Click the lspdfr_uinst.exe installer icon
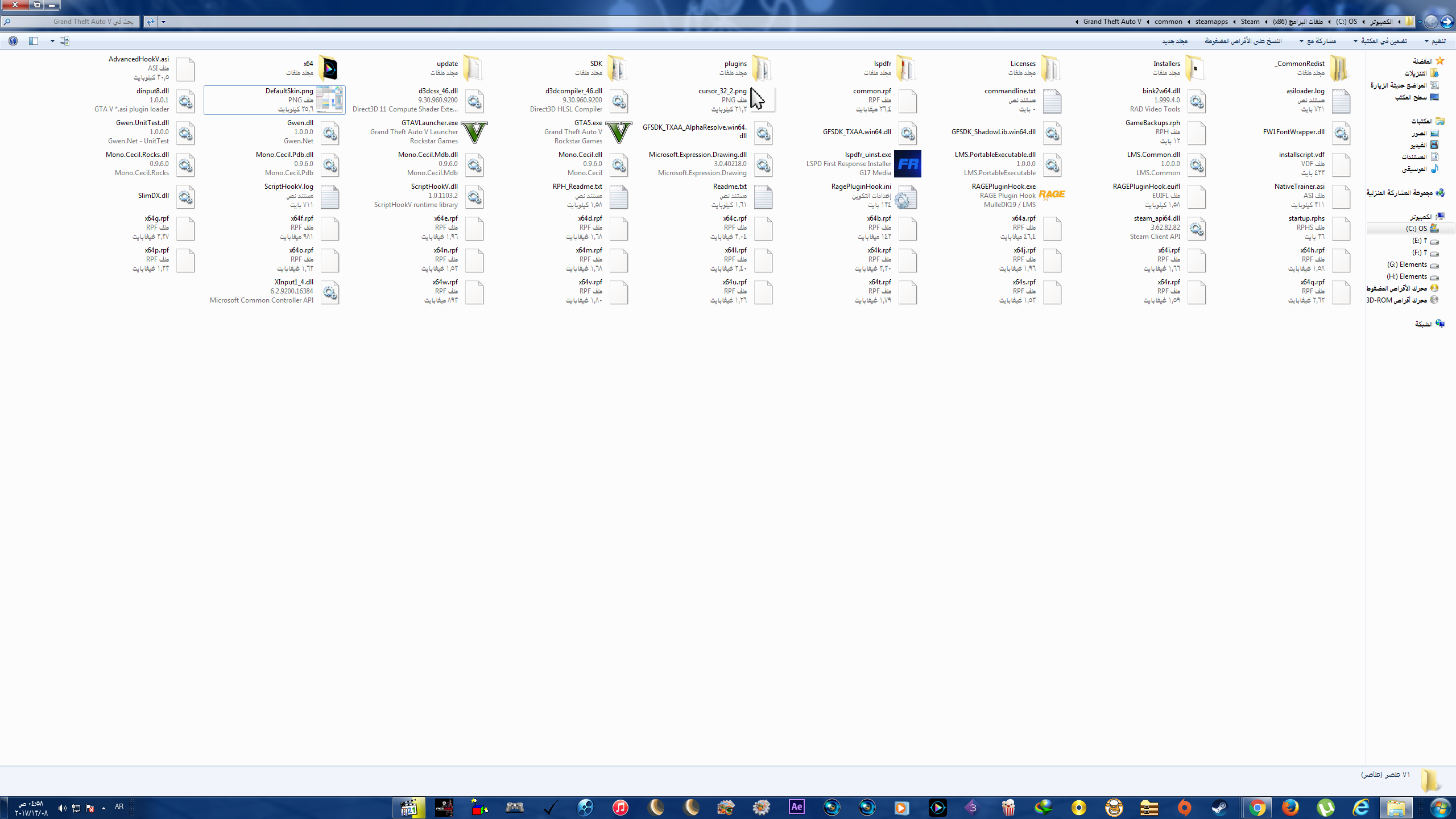The image size is (1456, 819). 907,164
